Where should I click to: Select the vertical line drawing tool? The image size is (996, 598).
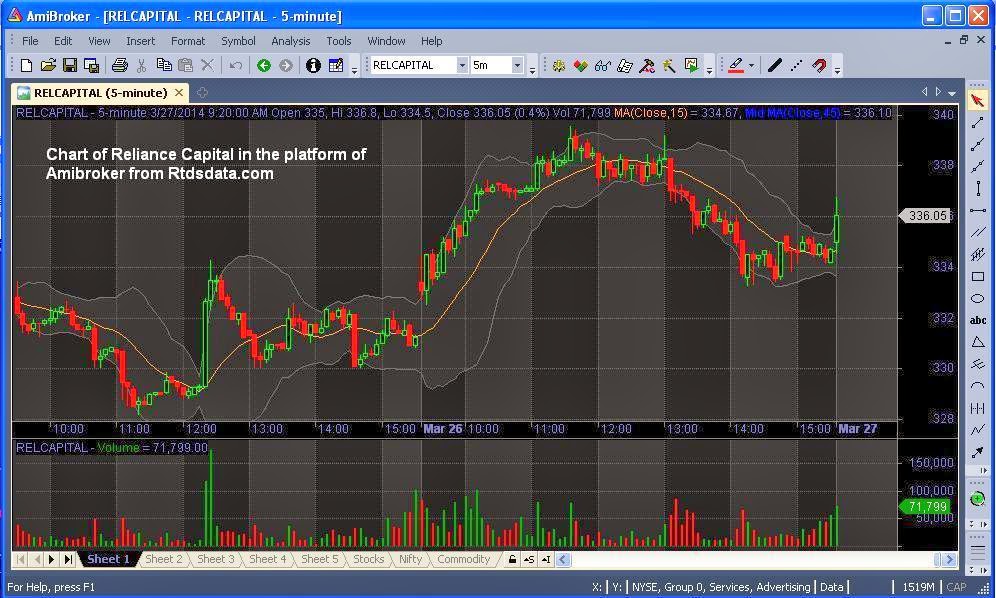tap(978, 188)
